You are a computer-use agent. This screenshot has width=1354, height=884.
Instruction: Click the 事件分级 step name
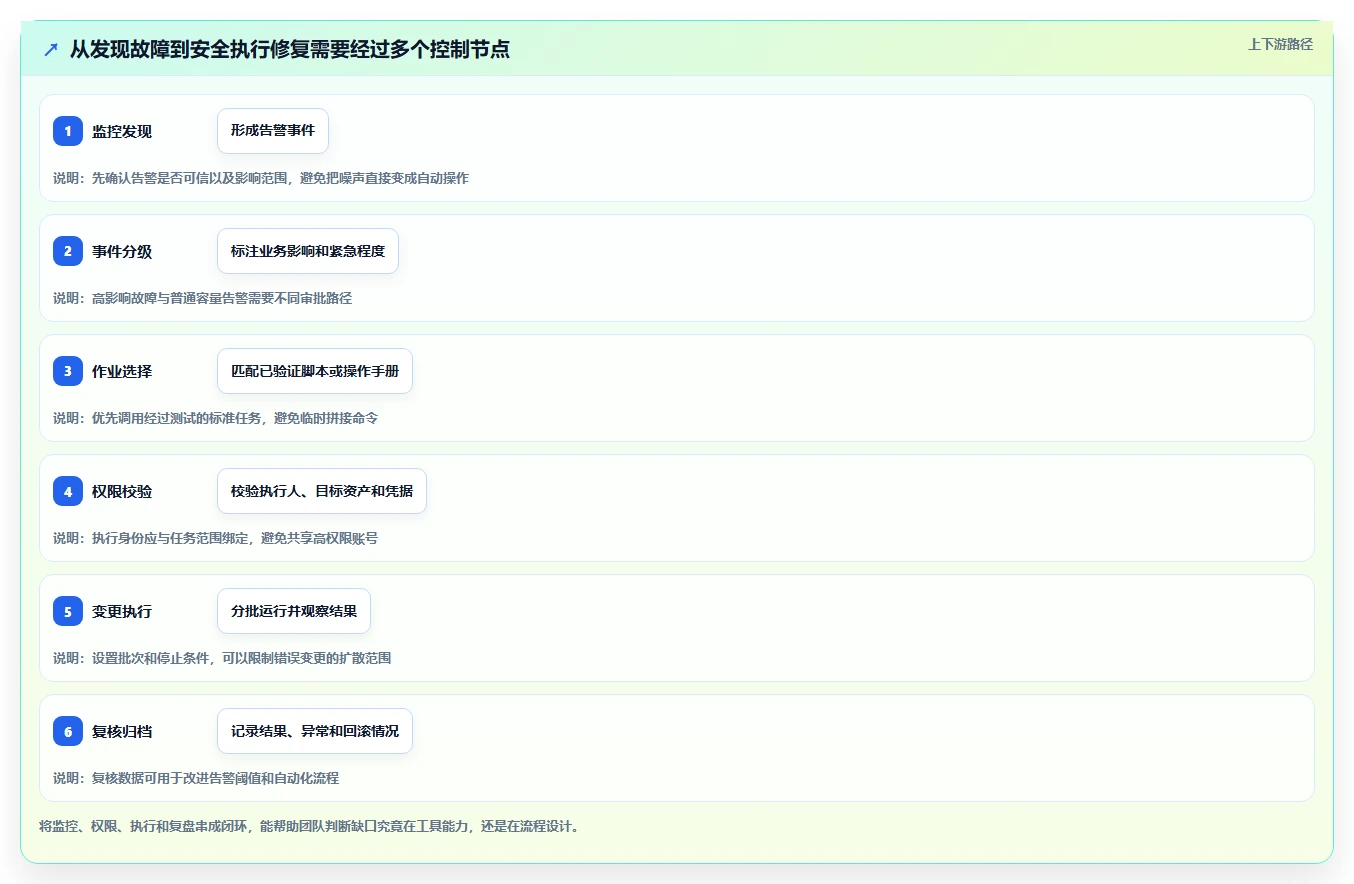click(122, 251)
